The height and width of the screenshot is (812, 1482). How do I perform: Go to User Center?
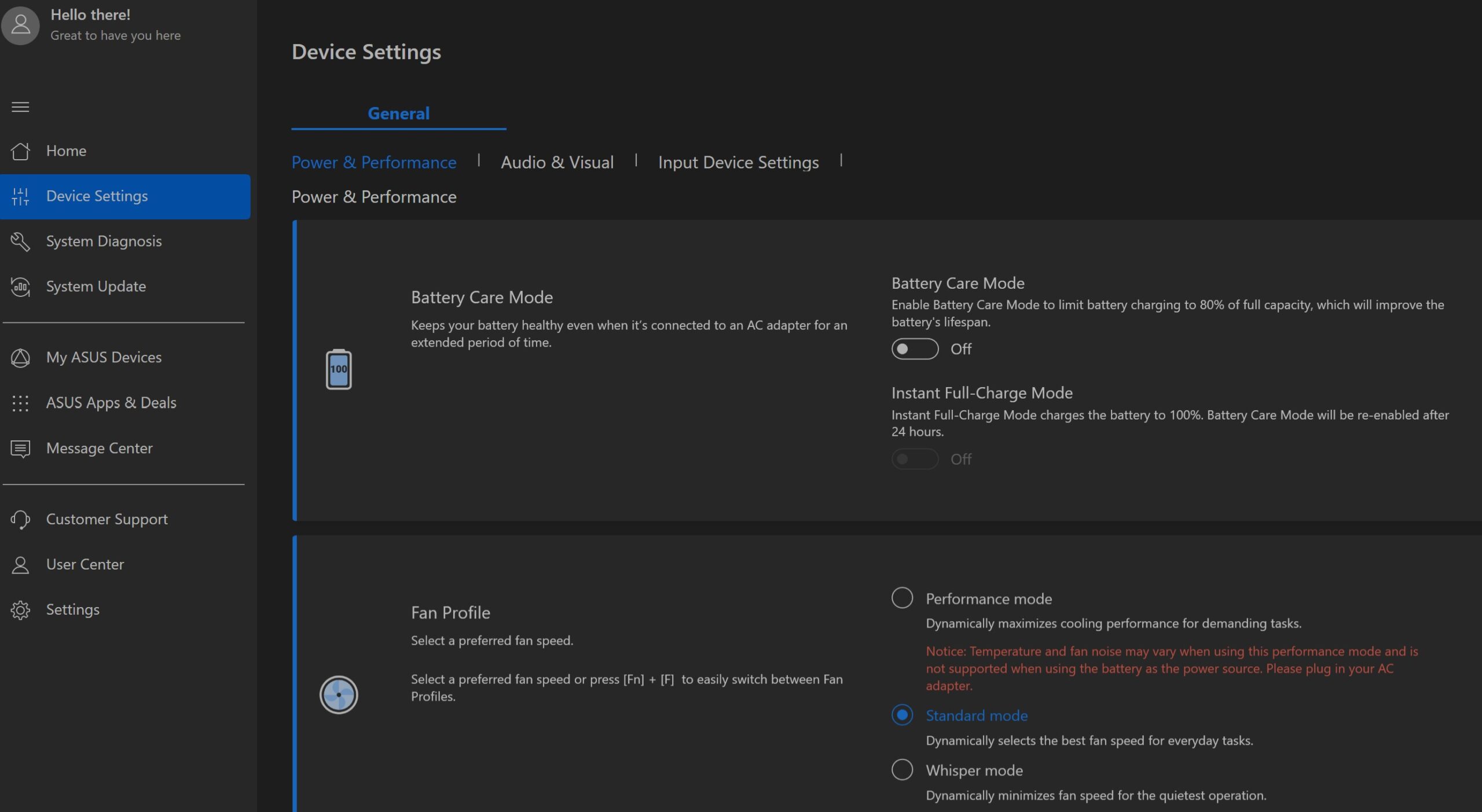click(85, 564)
